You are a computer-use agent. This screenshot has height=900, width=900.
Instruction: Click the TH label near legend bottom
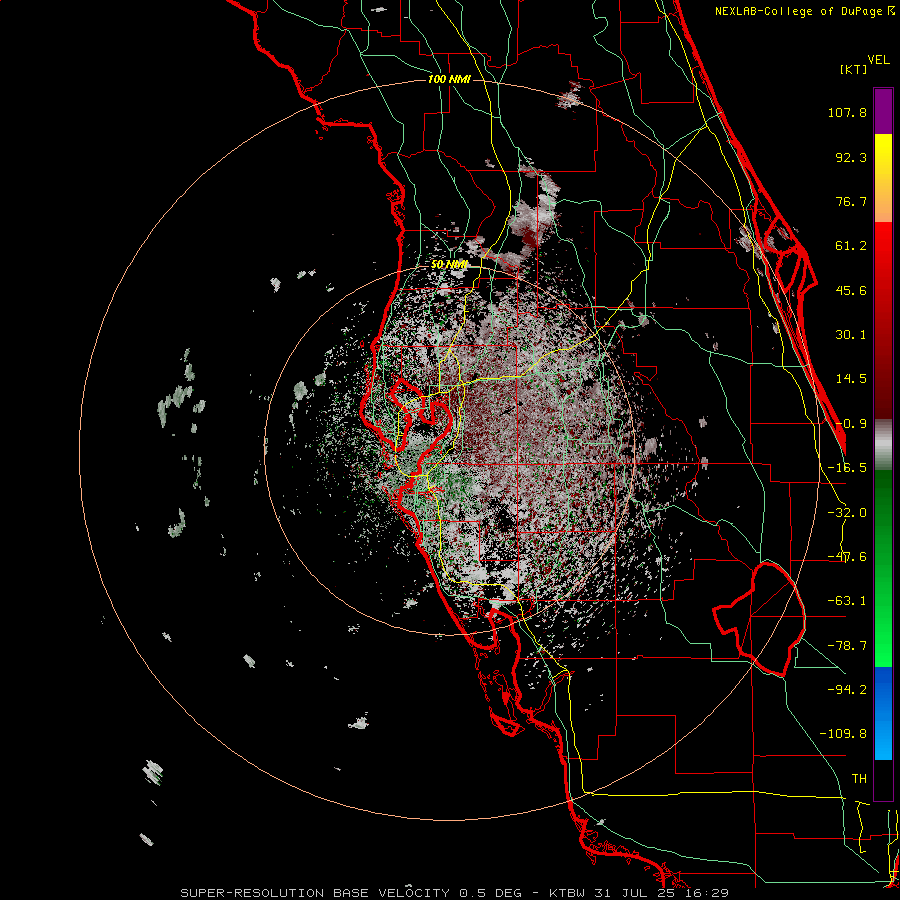coord(859,779)
